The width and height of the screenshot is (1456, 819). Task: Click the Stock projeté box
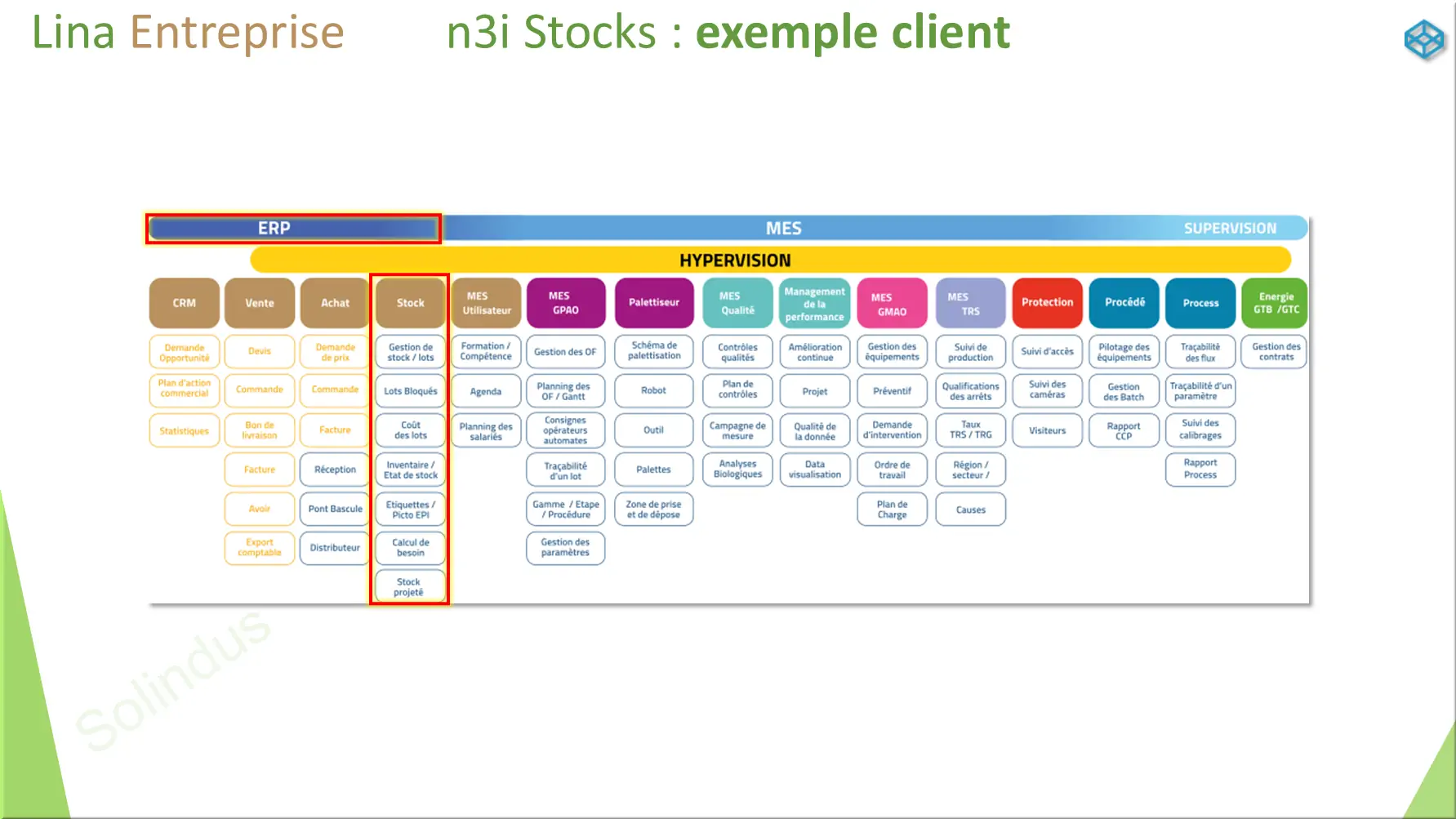coord(409,587)
